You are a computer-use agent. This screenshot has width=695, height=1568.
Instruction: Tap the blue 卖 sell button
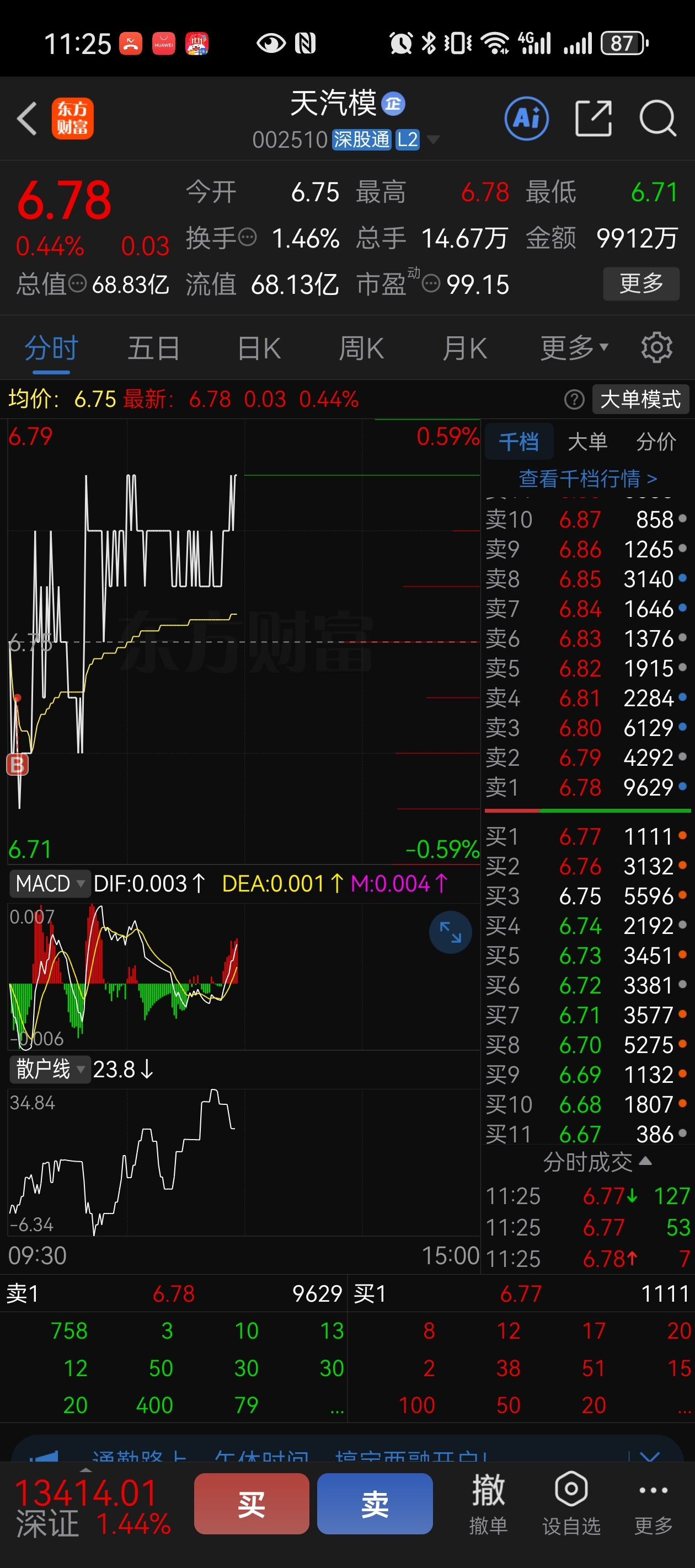pyautogui.click(x=375, y=1503)
